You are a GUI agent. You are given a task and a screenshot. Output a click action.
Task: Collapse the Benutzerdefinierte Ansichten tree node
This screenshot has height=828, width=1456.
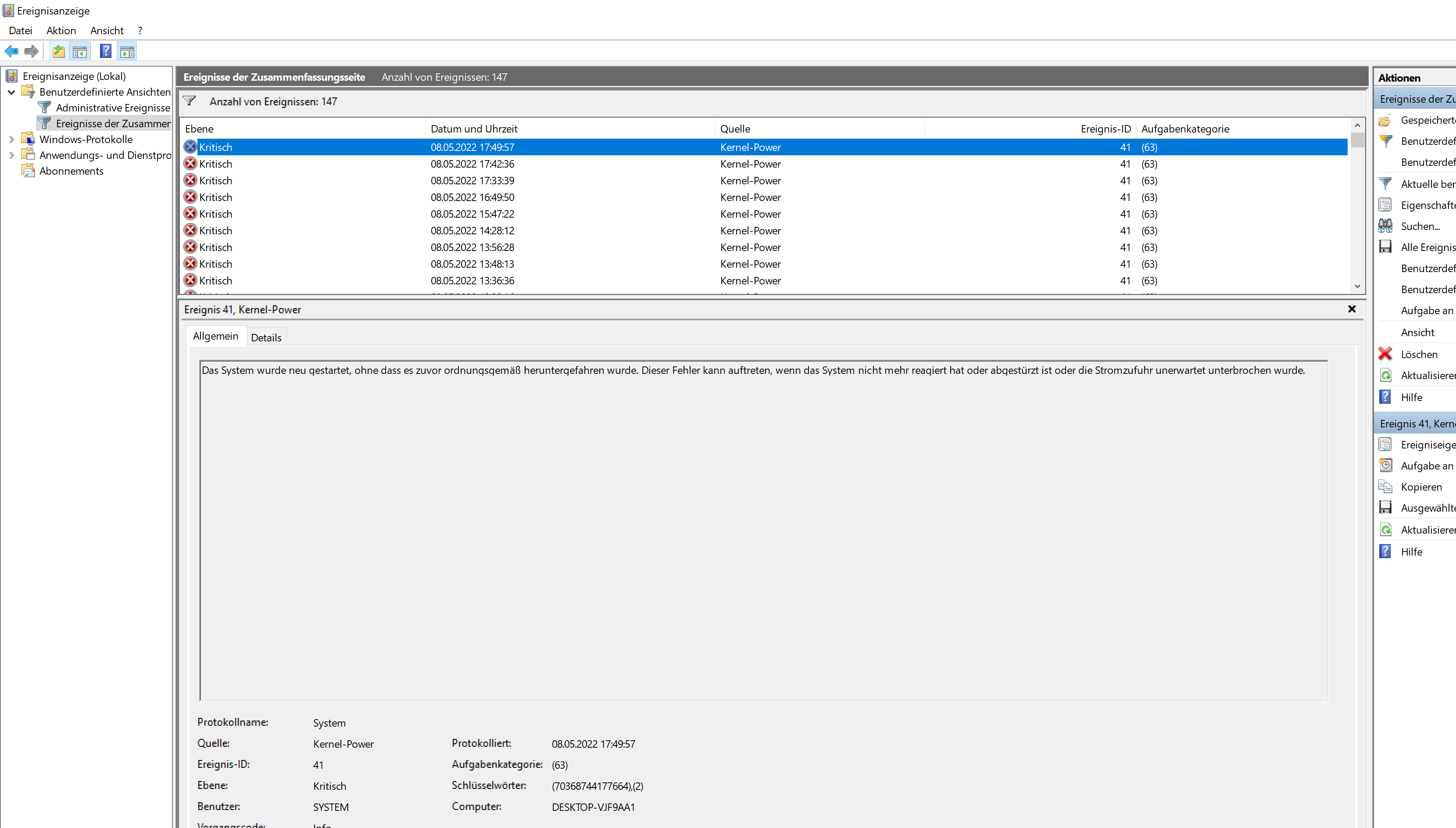click(x=11, y=92)
